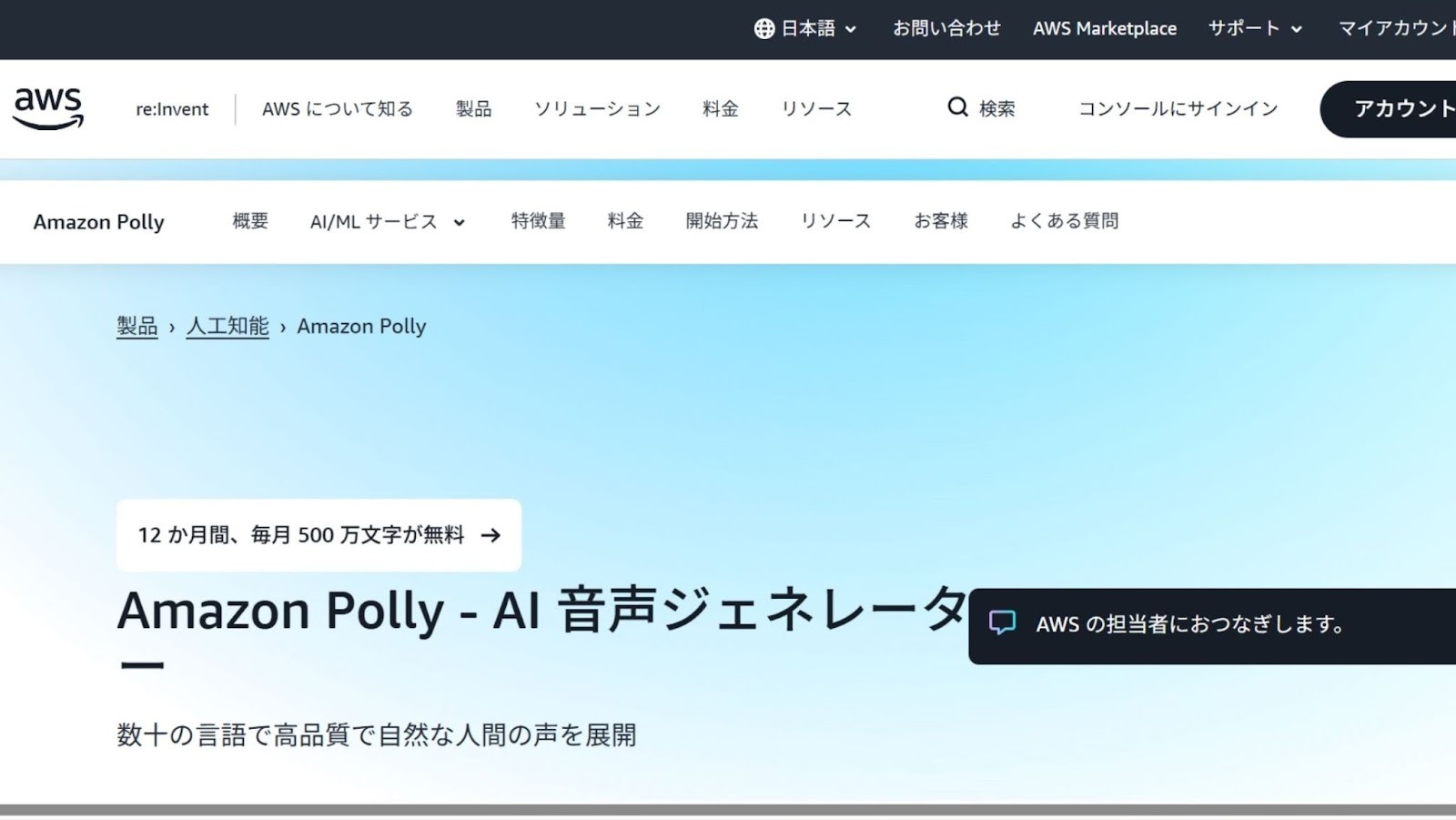Click the Amazon Polly breadcrumb text
1456x820 pixels.
(x=361, y=327)
